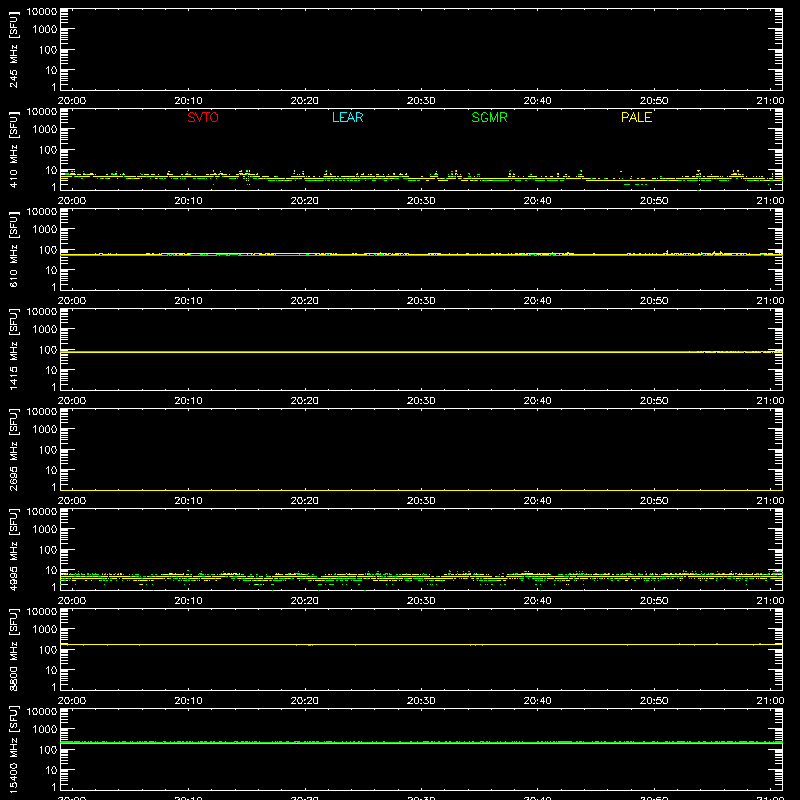Click 20:30 time label under 245 MHz plot
The image size is (800, 800).
(421, 101)
